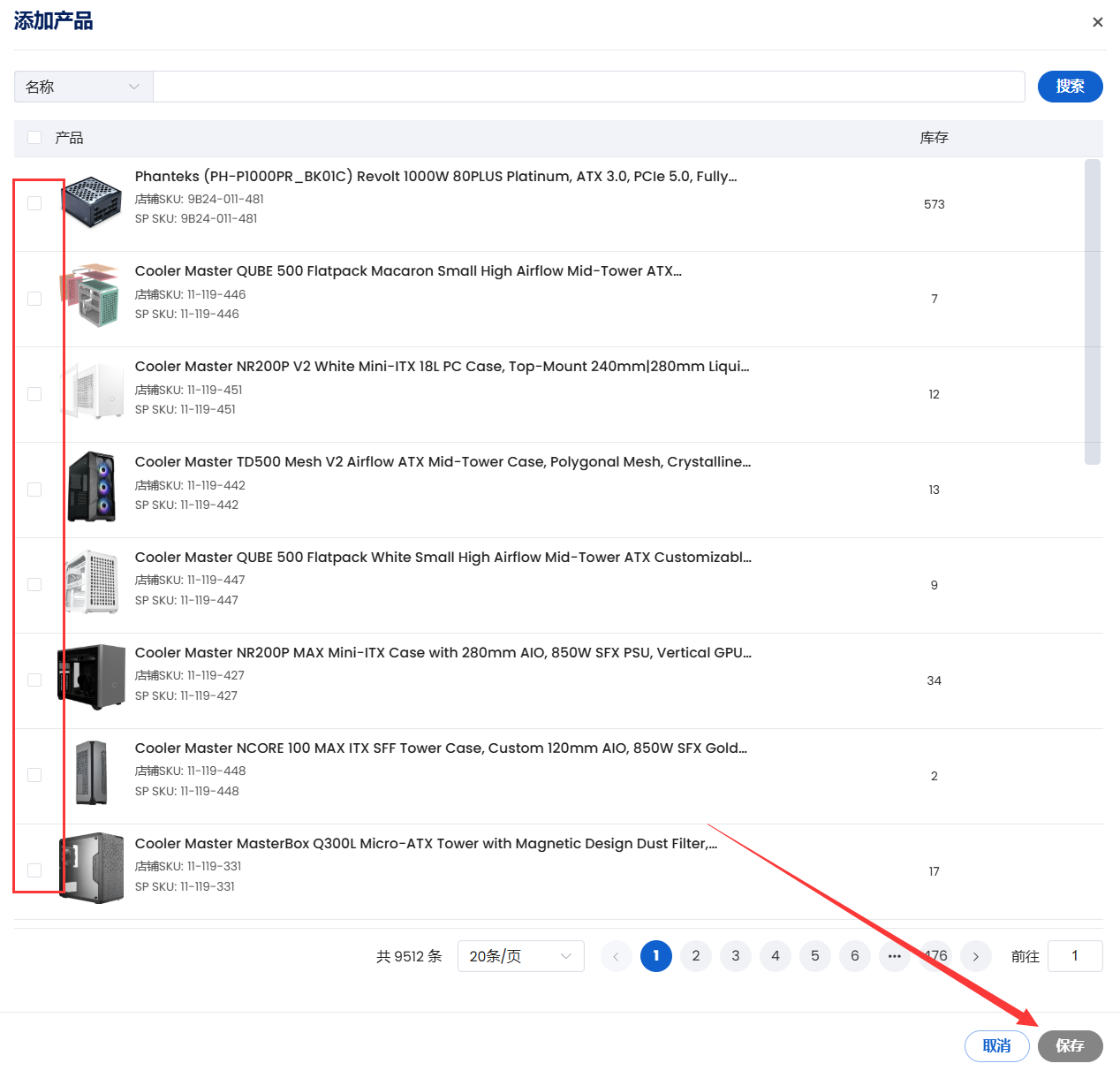This screenshot has width=1120, height=1071.
Task: Check the NR200P V2 White Mini-ITX checkbox
Action: [x=34, y=394]
